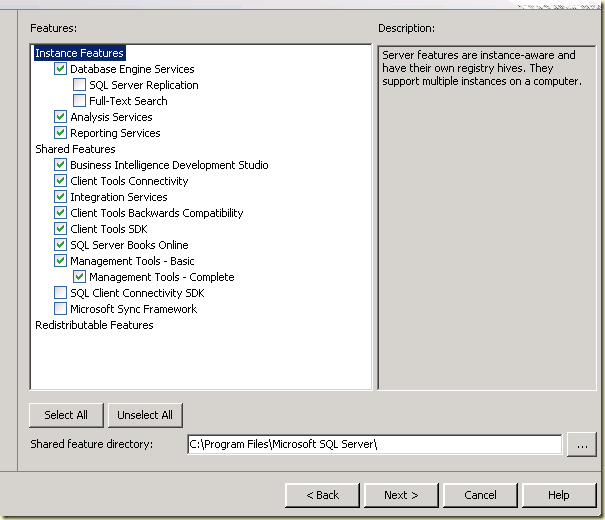Click the Microsoft Sync Framework label
Image resolution: width=605 pixels, height=520 pixels.
coord(134,309)
